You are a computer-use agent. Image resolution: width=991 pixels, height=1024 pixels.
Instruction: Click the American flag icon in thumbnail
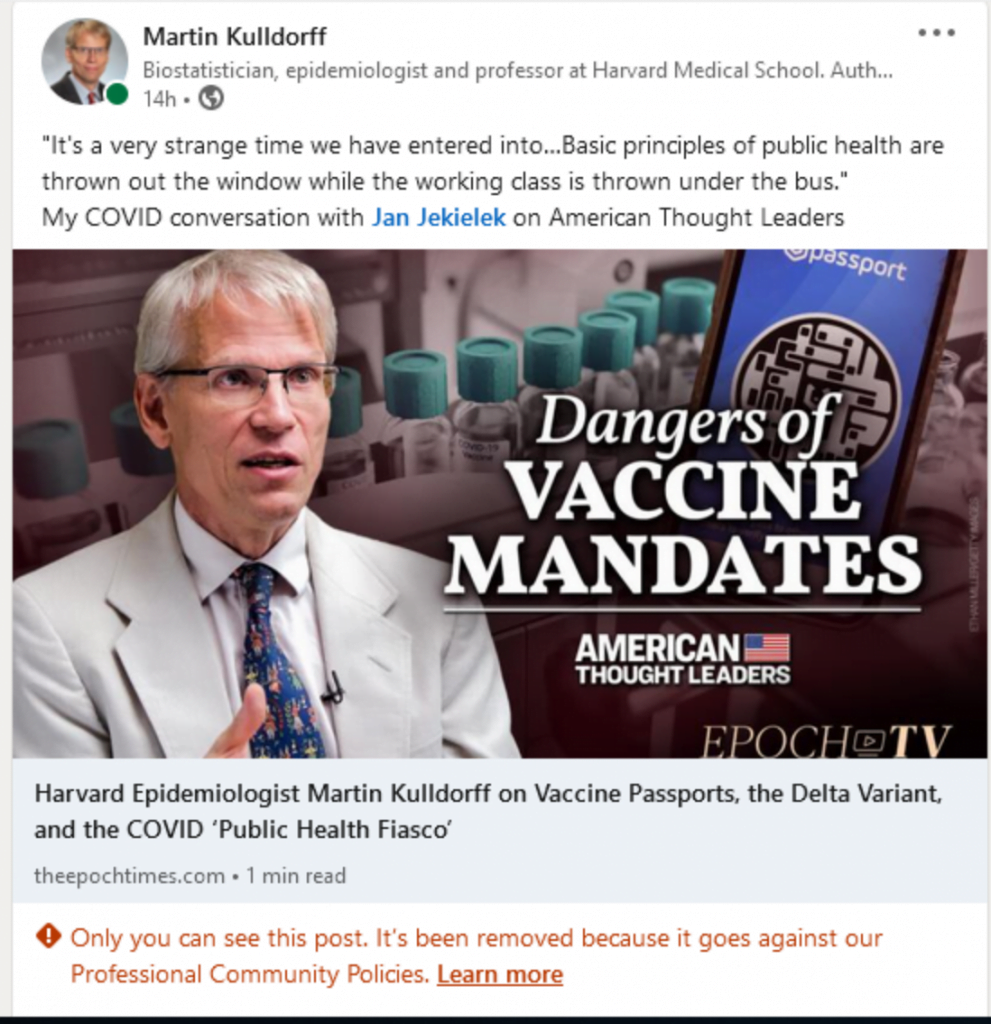coord(767,647)
